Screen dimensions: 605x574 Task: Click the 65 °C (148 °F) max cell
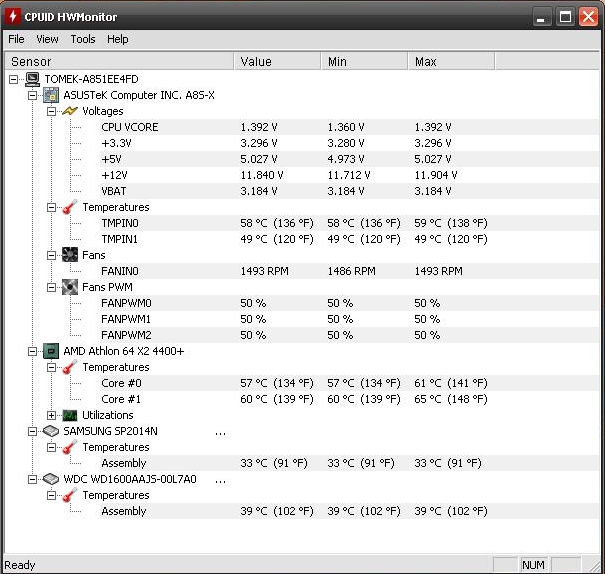pyautogui.click(x=451, y=400)
